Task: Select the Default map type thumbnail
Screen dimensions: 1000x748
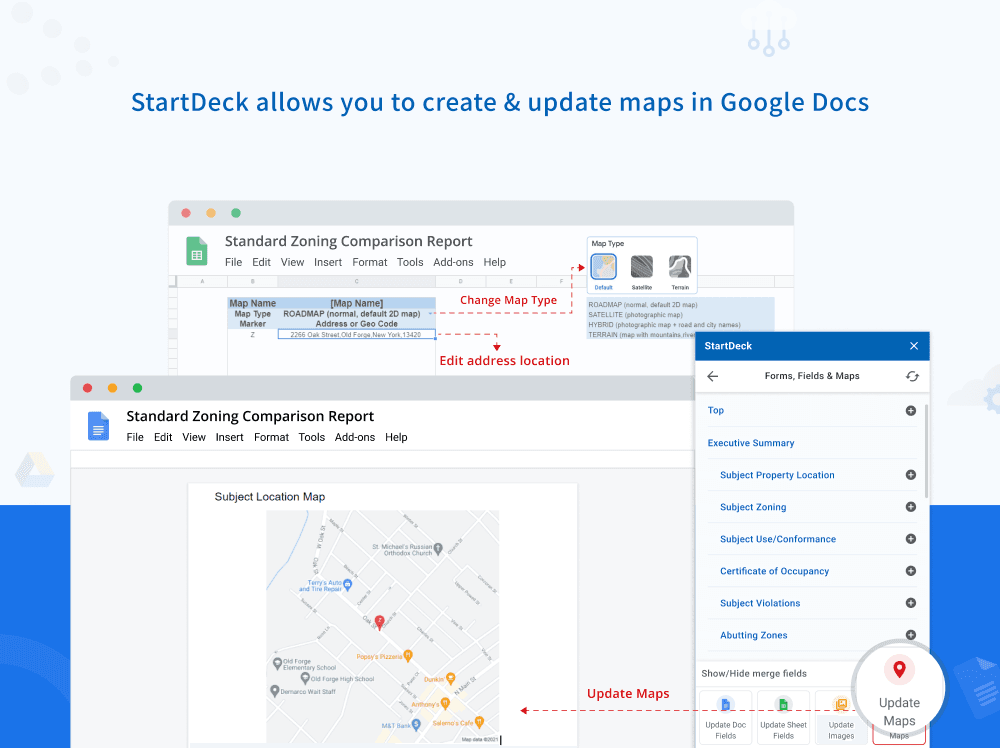Action: pyautogui.click(x=603, y=267)
